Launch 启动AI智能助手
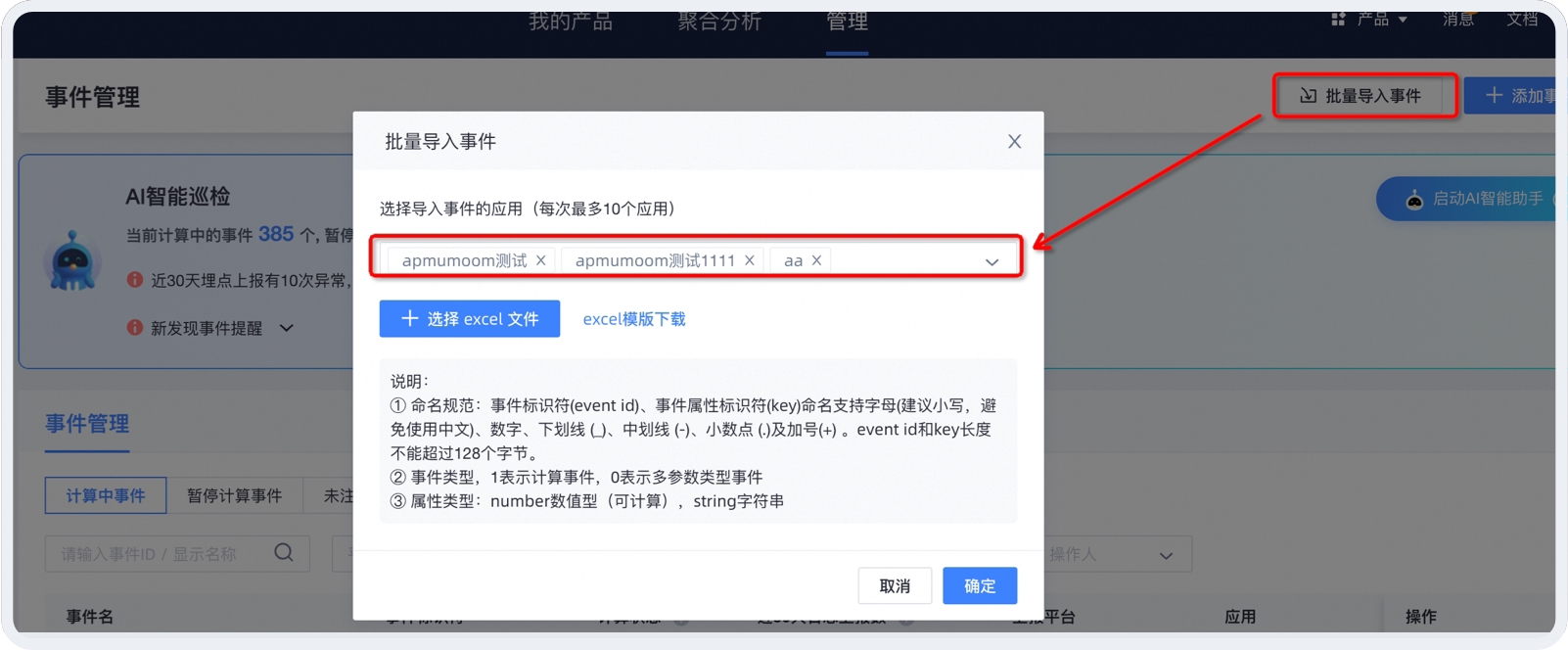 pos(1468,199)
